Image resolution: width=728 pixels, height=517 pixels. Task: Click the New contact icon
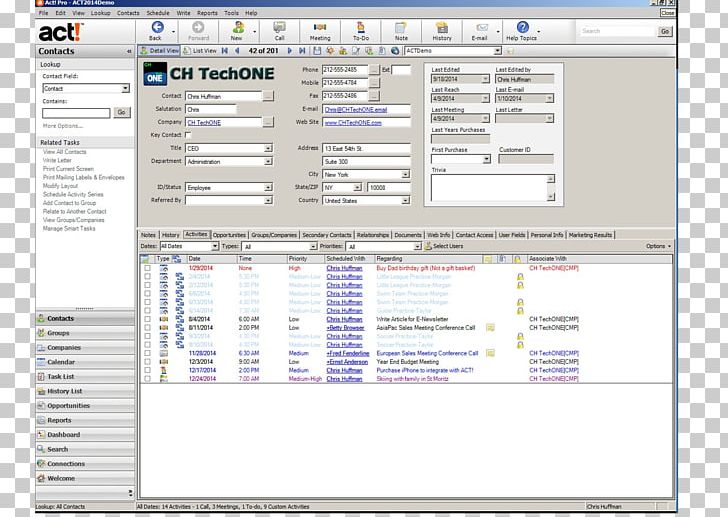pyautogui.click(x=238, y=27)
